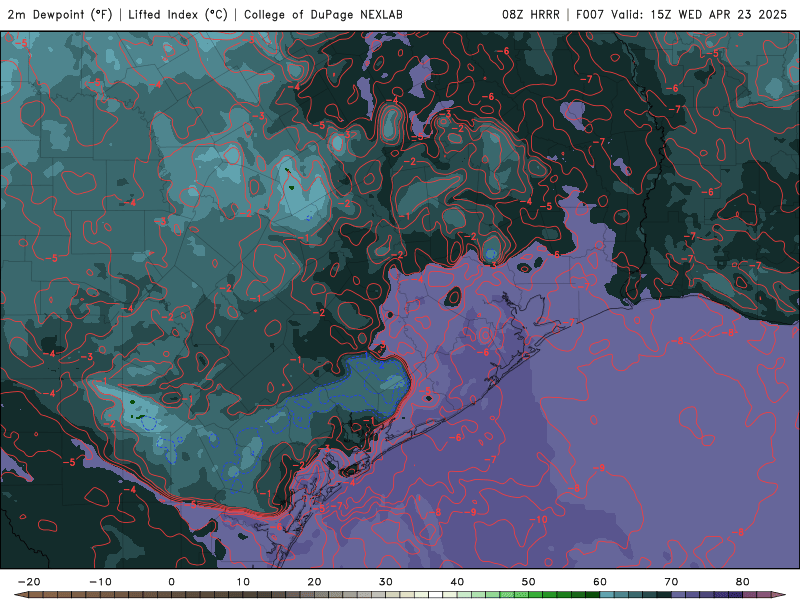Screen dimensions: 800x600
Task: Click the "2m Dewpoint (°F)" title text
Action: point(60,14)
